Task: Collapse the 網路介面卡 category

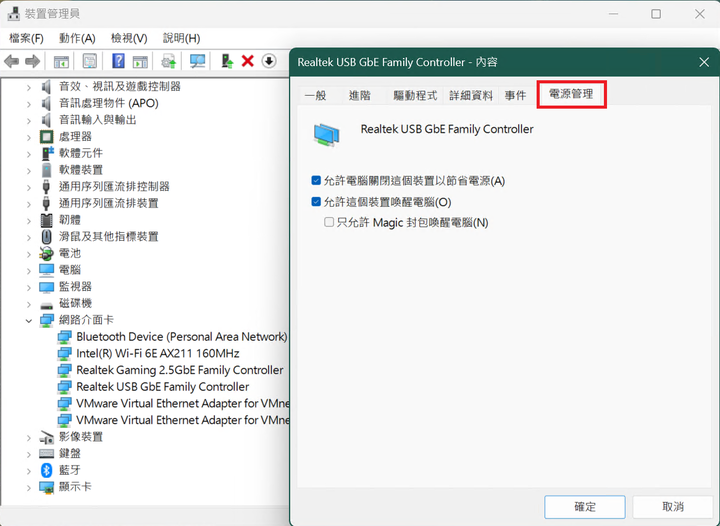Action: click(29, 321)
